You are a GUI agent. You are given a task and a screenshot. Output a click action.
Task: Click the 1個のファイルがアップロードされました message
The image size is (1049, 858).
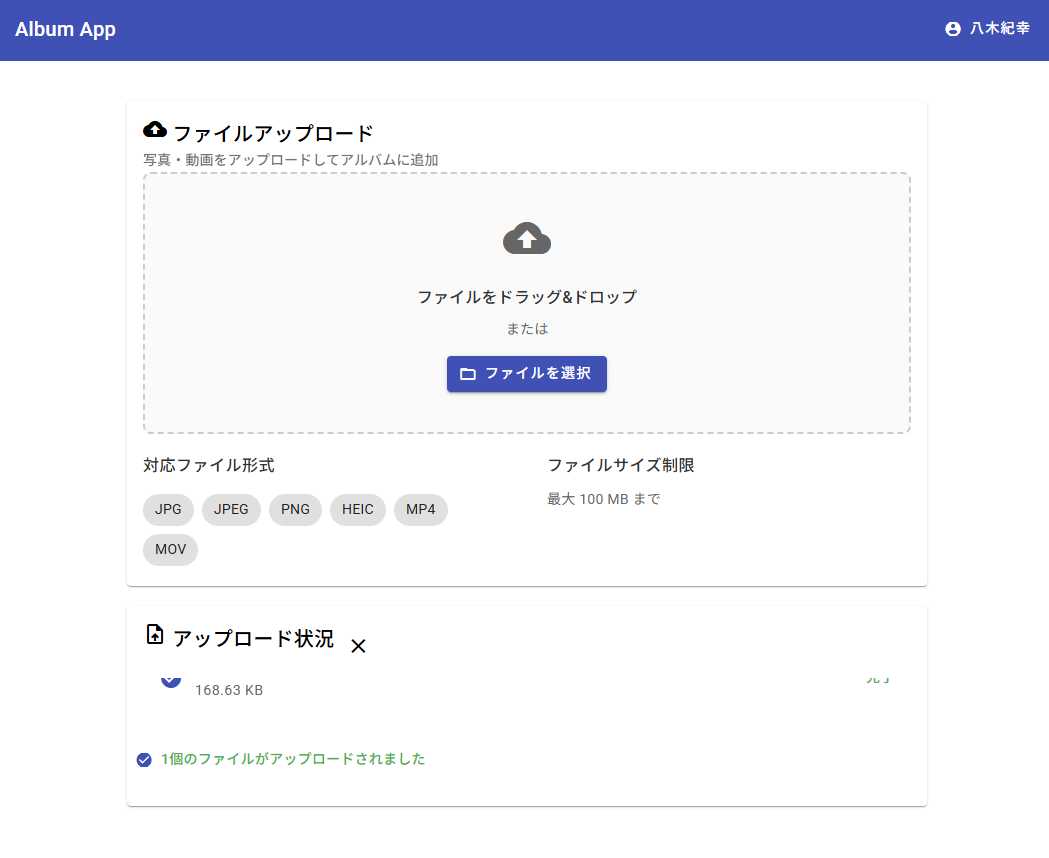293,759
